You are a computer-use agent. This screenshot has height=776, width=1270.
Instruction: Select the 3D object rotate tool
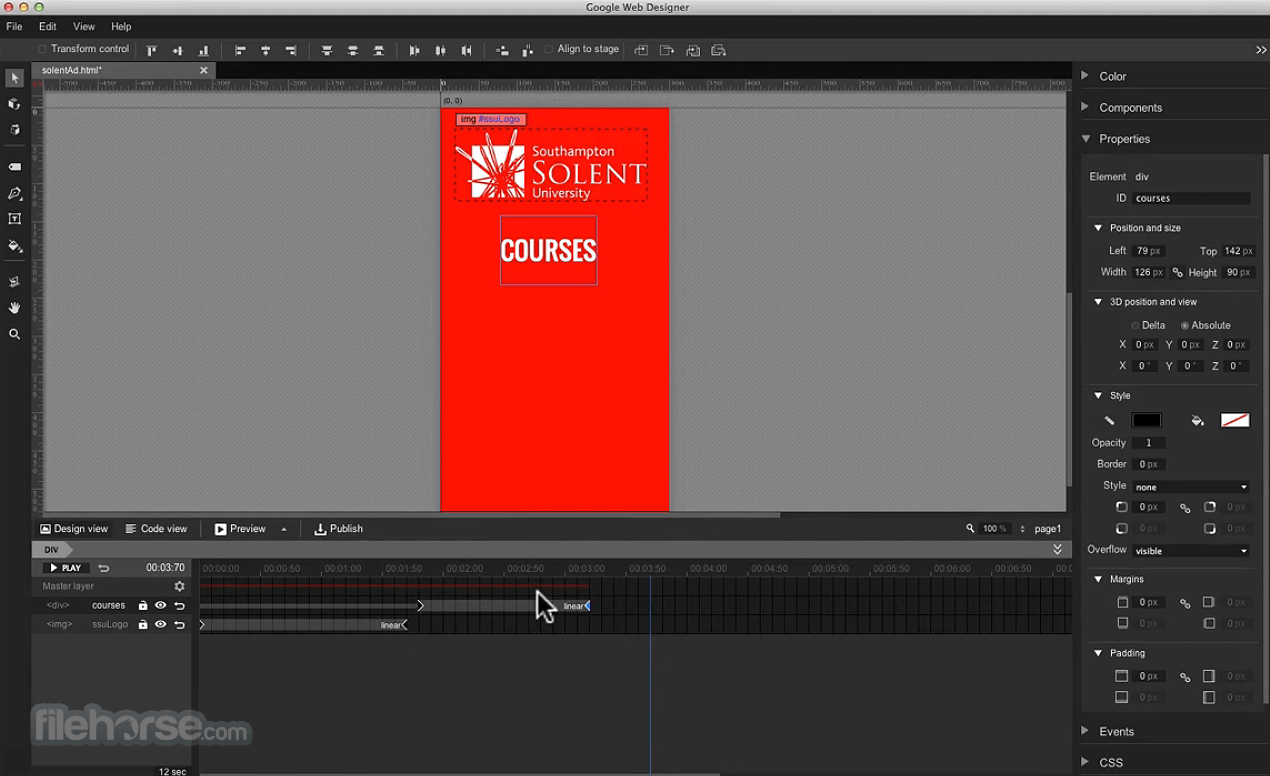(14, 104)
